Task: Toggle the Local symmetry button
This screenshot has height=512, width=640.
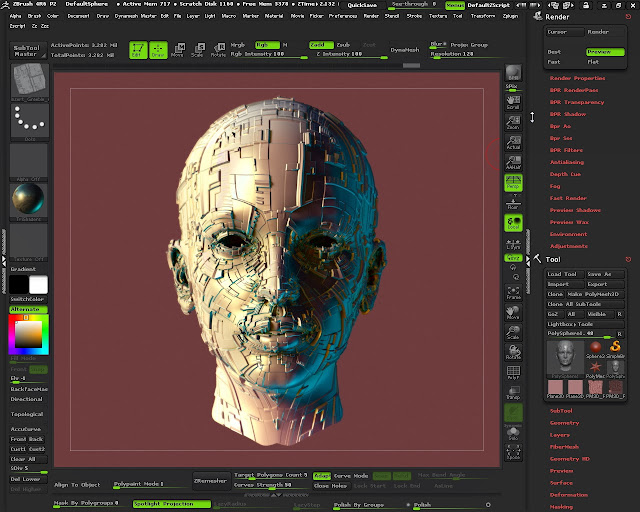Action: [x=513, y=225]
